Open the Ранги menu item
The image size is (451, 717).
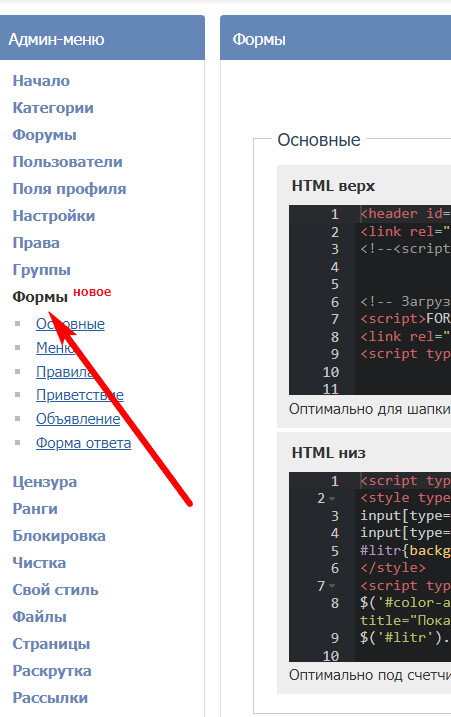(x=35, y=509)
